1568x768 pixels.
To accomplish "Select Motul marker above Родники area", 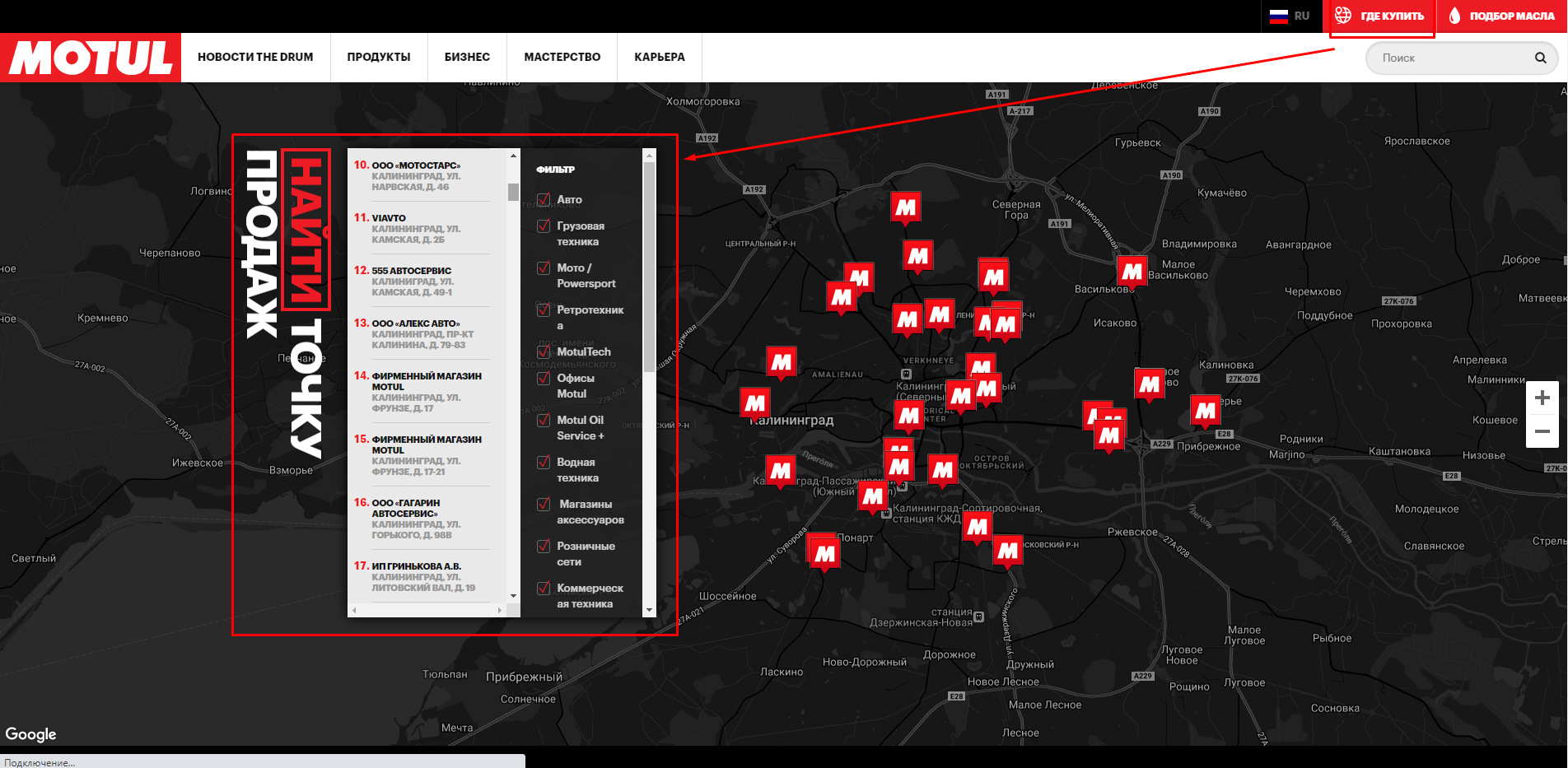I will (x=1206, y=411).
